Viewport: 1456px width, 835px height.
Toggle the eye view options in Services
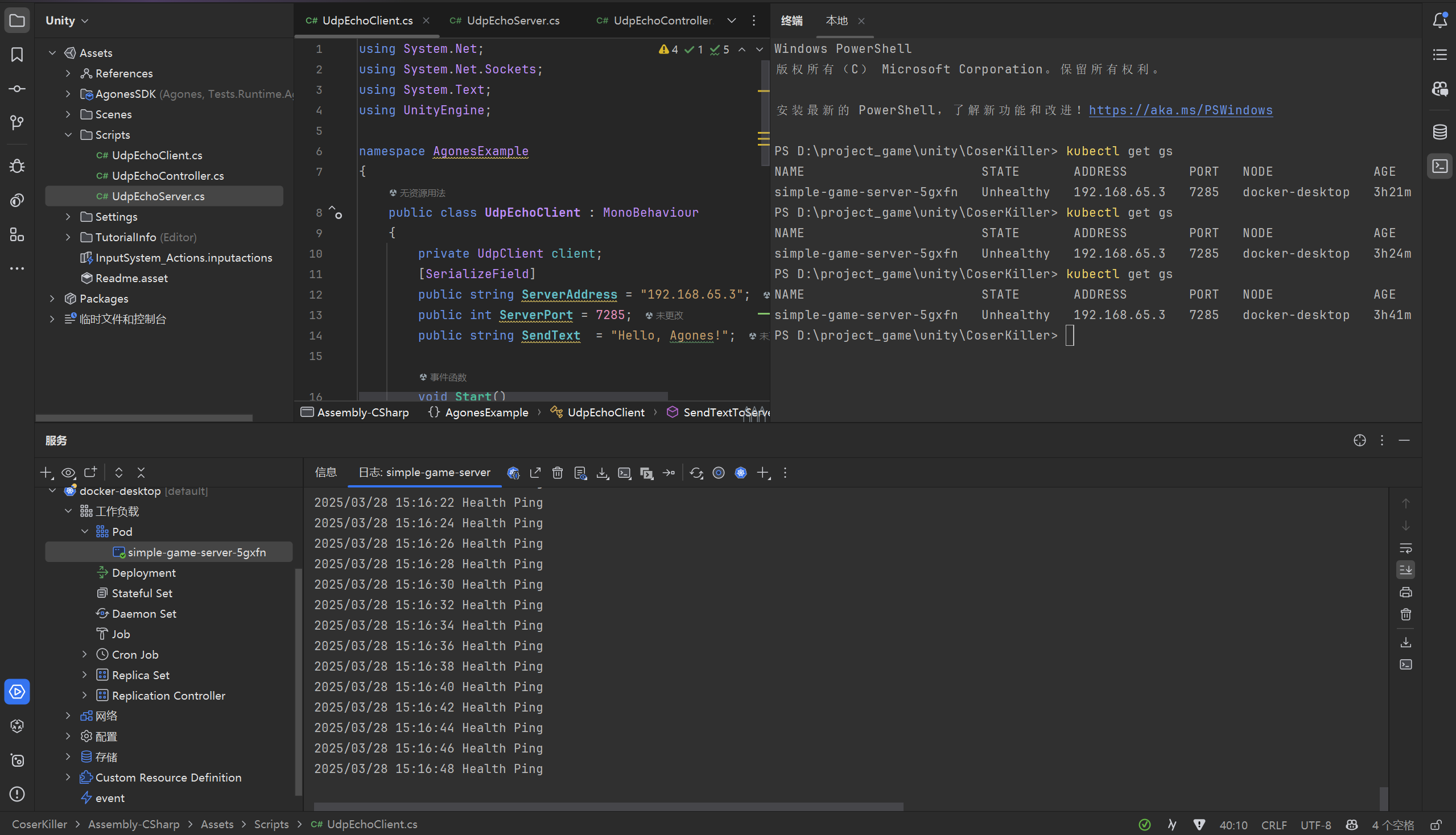pyautogui.click(x=68, y=473)
